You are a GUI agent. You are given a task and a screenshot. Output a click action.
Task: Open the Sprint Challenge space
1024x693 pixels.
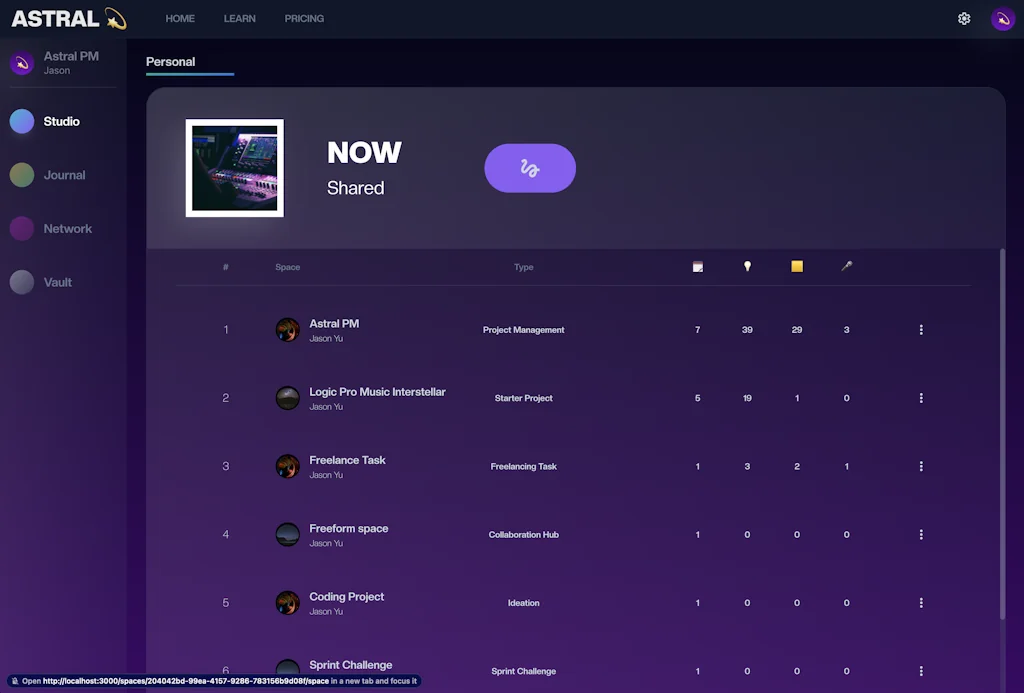point(351,665)
